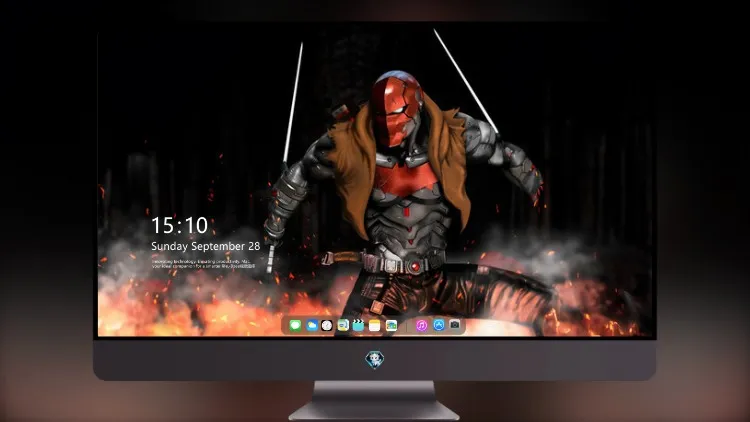Click the red helmet on the wallpaper

pyautogui.click(x=396, y=109)
